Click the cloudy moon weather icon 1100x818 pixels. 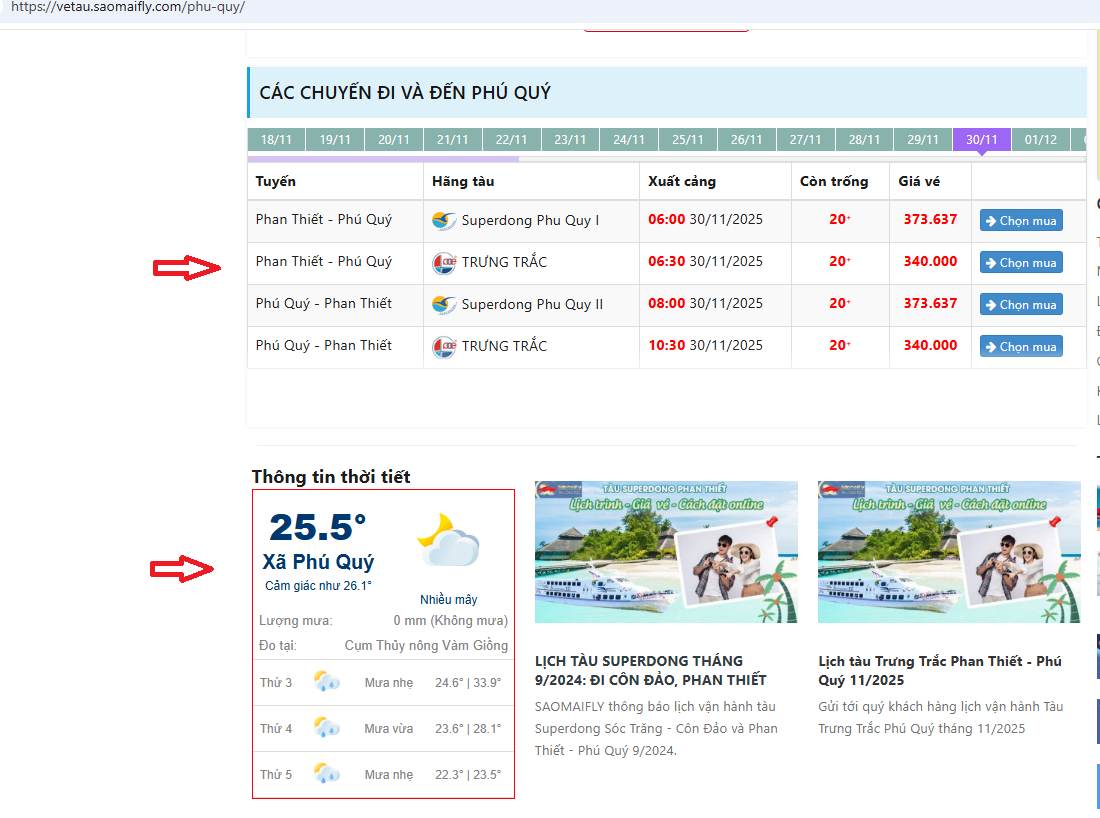coord(448,543)
